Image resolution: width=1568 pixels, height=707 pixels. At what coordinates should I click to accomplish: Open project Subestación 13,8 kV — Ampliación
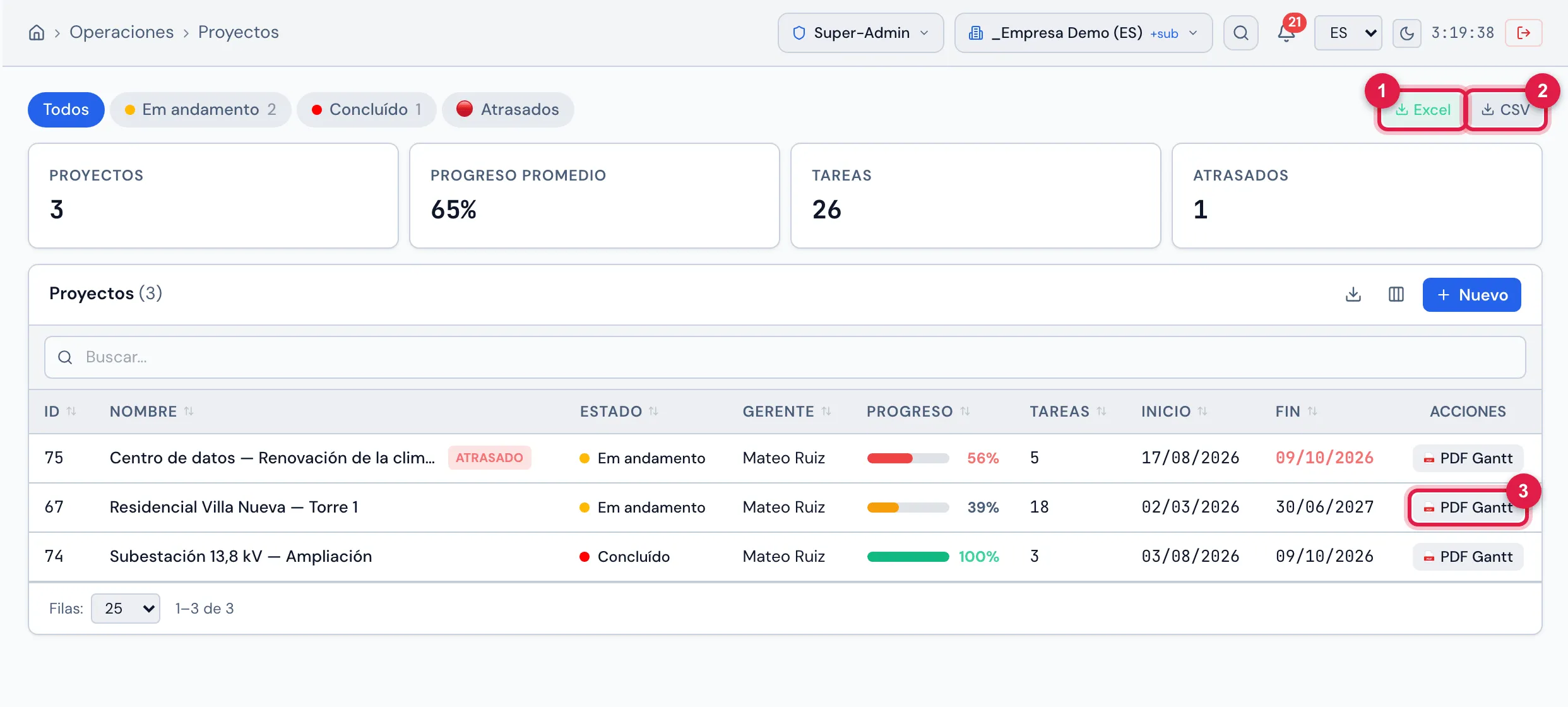pos(241,556)
